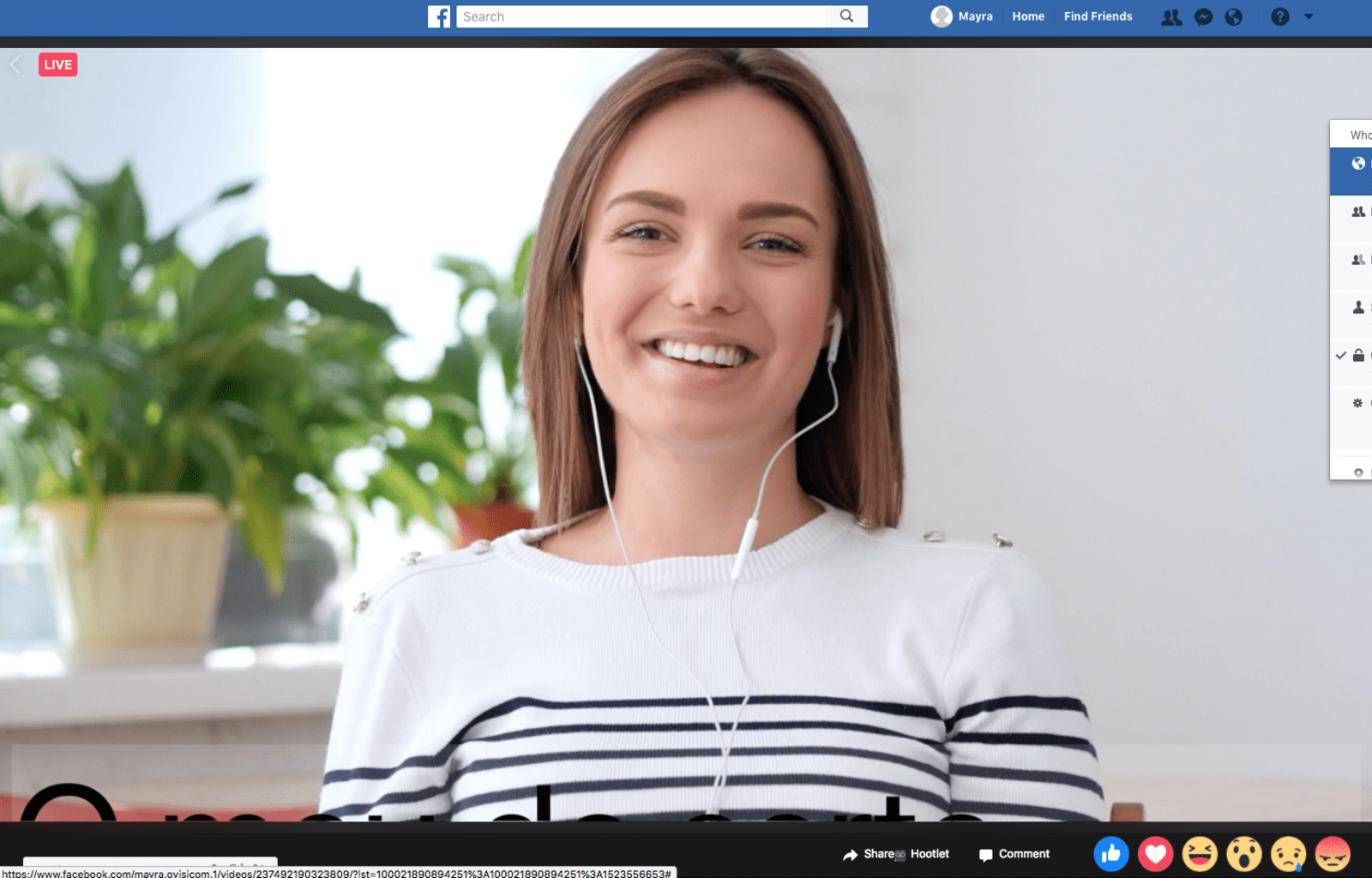Select the Public globe audience option
The height and width of the screenshot is (878, 1372).
point(1351,171)
